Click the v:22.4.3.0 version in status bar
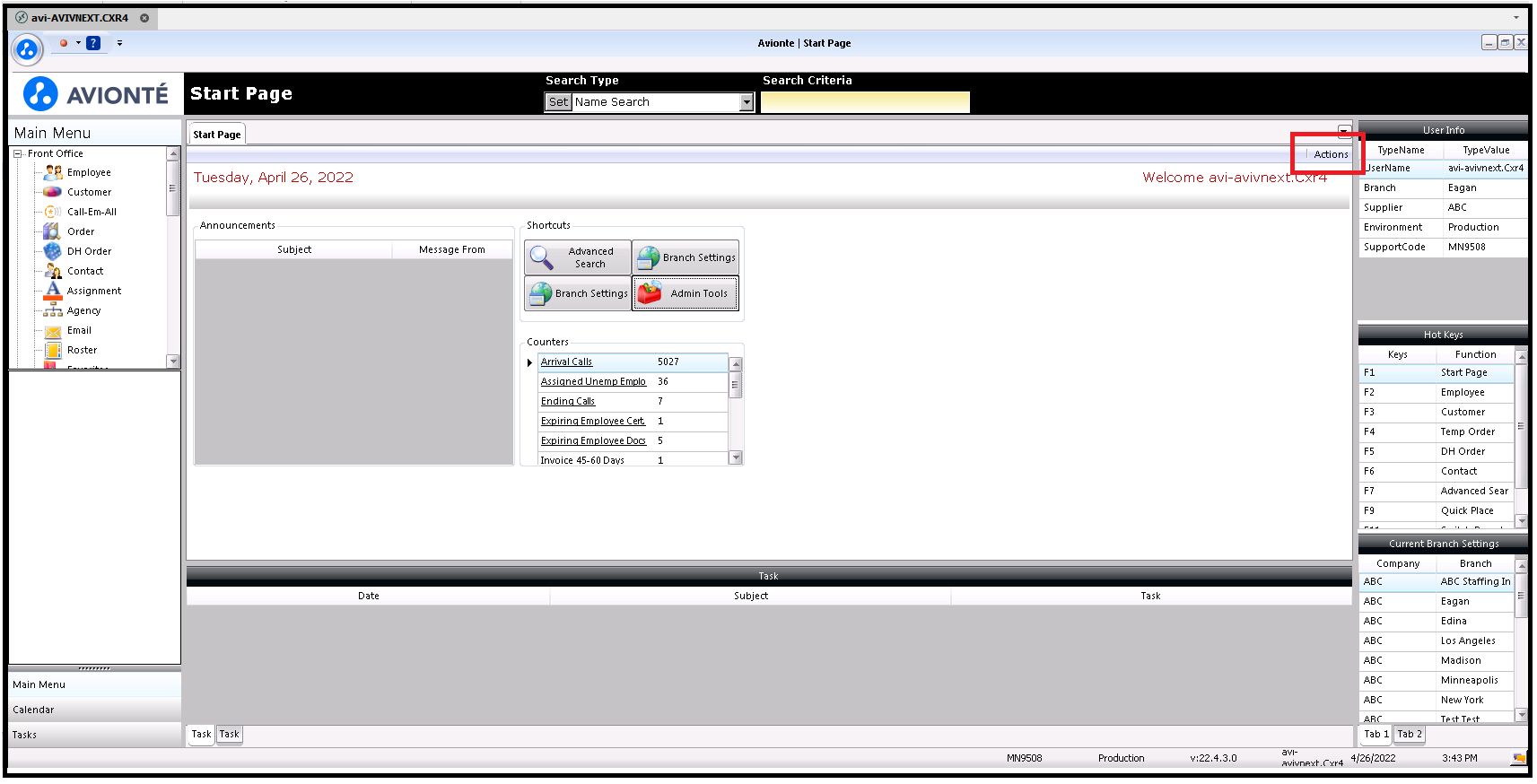 coord(1213,758)
